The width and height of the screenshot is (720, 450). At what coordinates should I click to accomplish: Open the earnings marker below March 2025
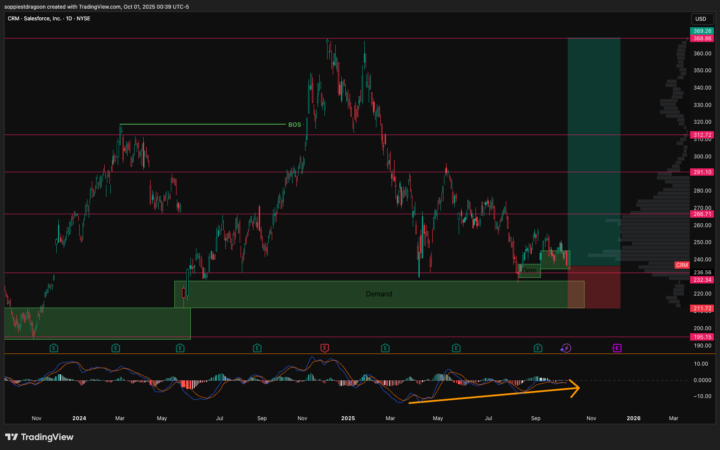386,347
